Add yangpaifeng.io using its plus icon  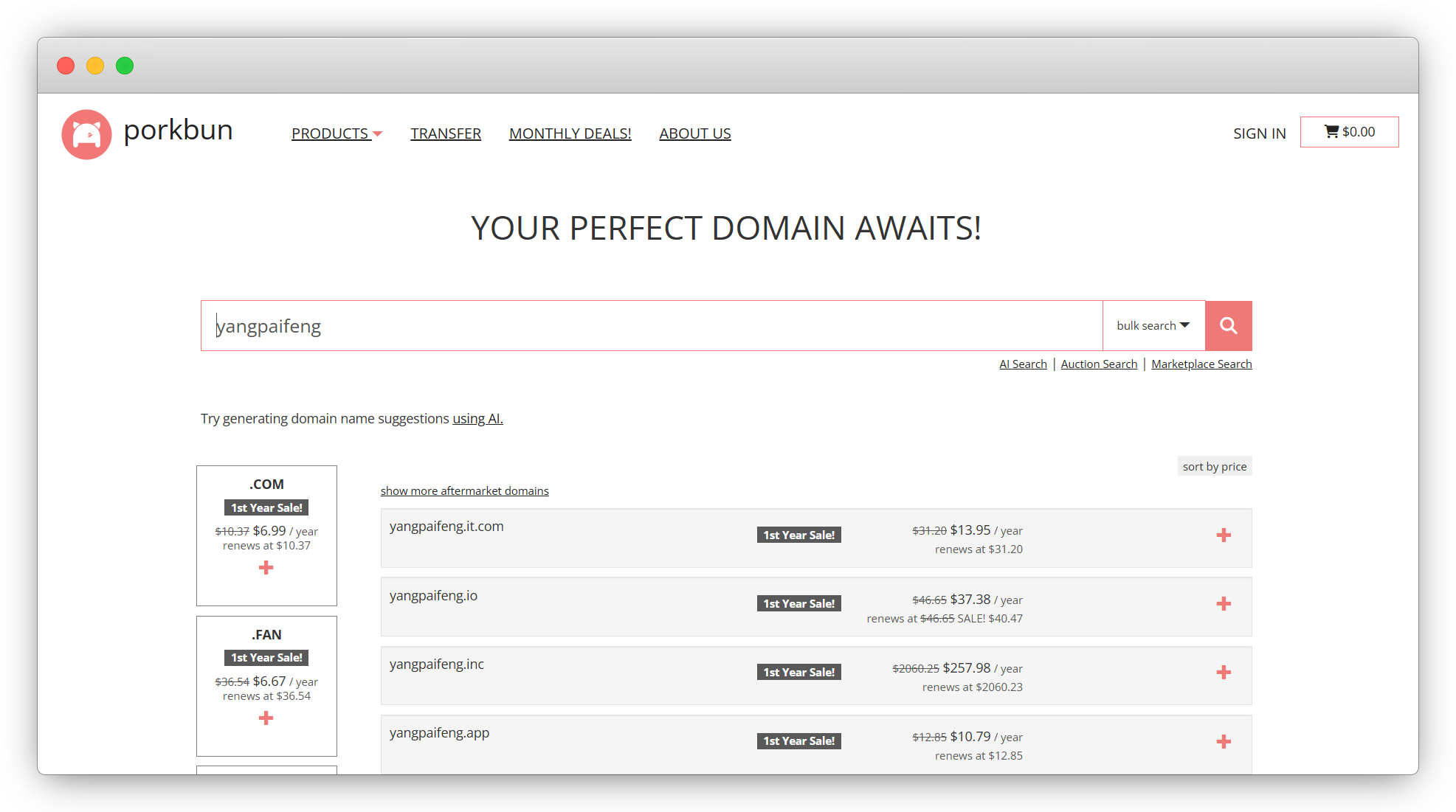1224,604
